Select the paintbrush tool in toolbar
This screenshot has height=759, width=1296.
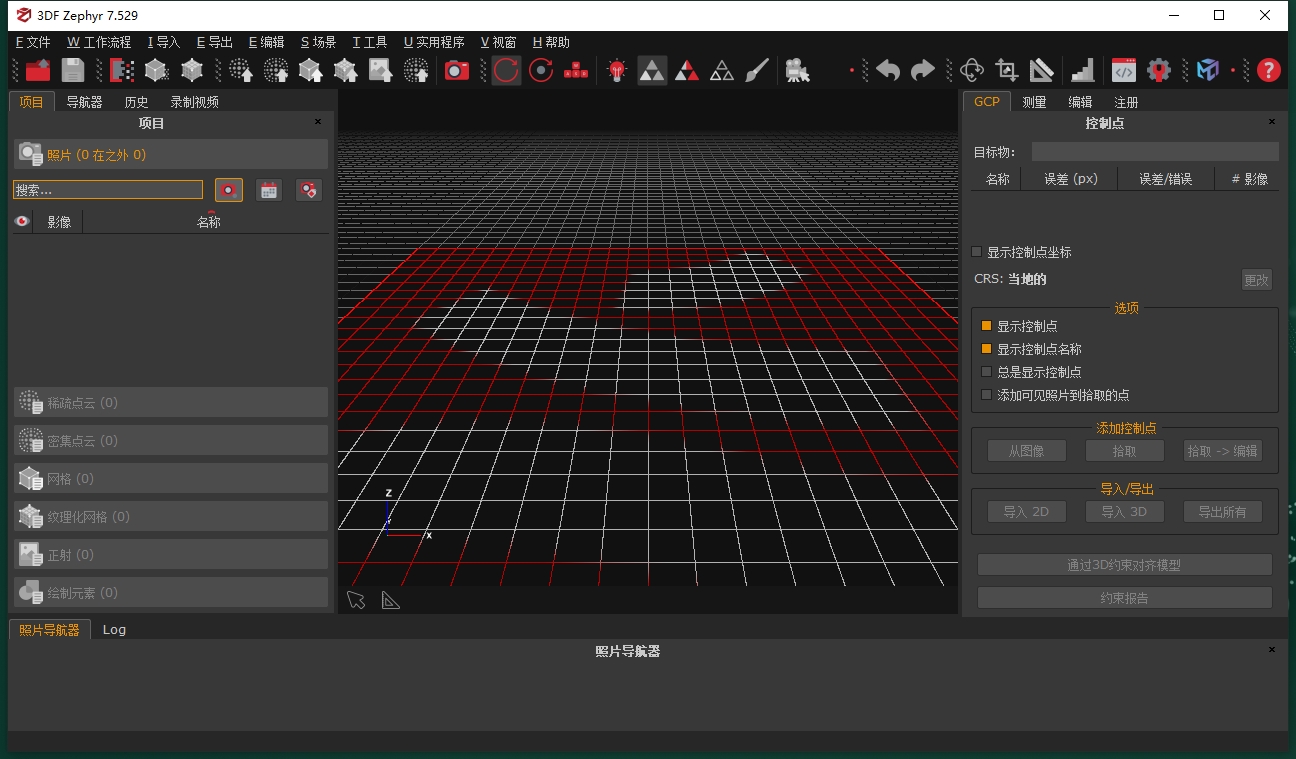pos(758,70)
